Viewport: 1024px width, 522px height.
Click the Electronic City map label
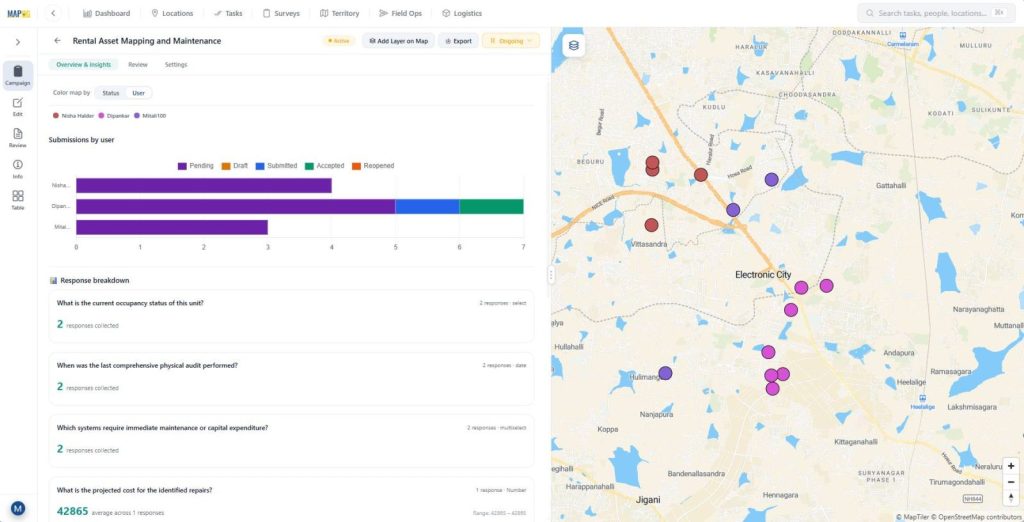(763, 275)
